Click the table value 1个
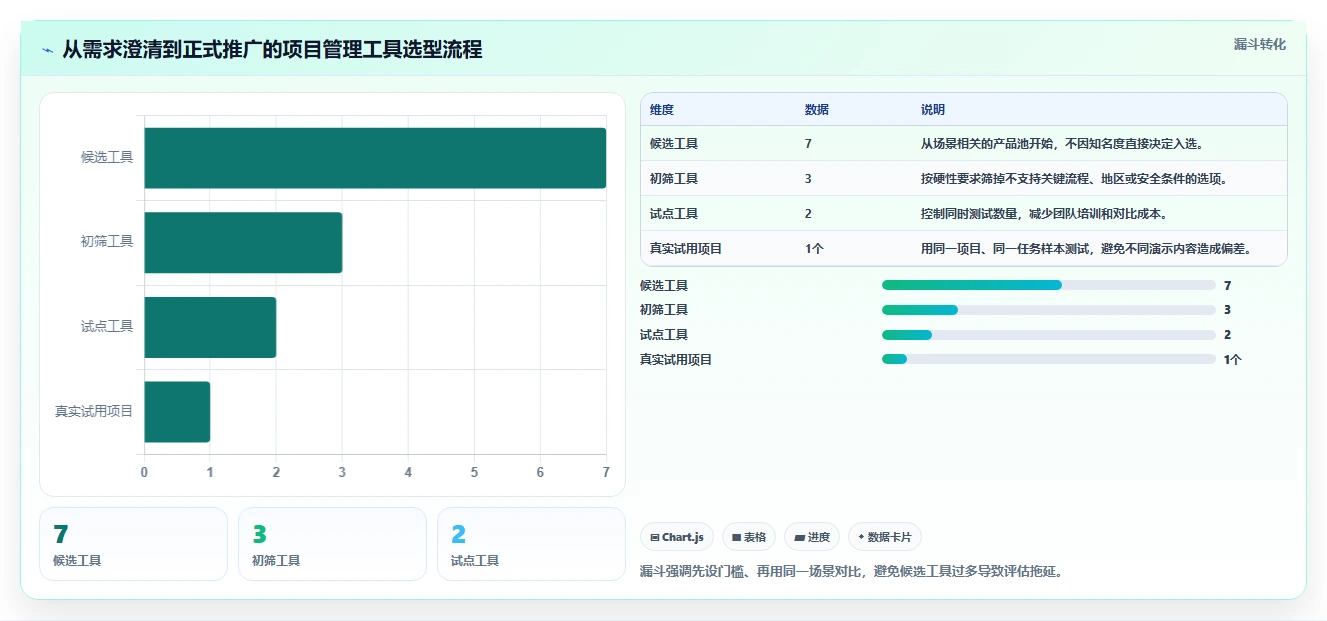This screenshot has width=1327, height=621. tap(814, 249)
